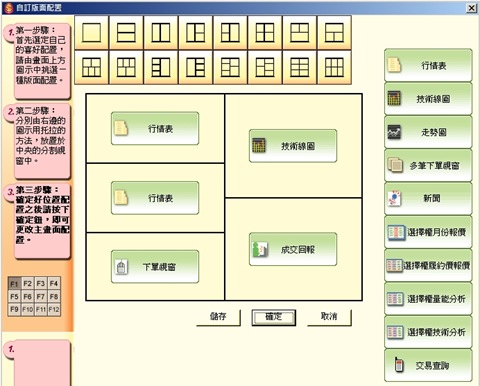Select layout with two top, three bottom panes
The image size is (480, 386).
click(91, 67)
